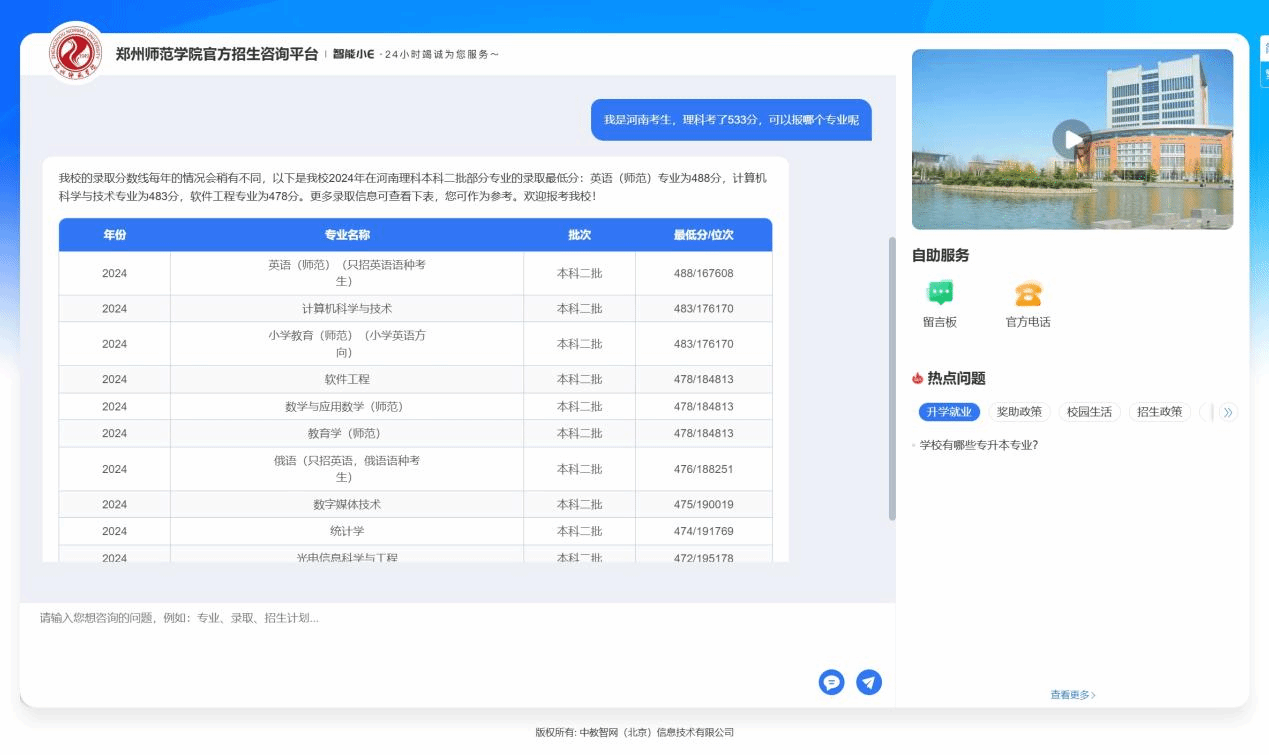
Task: Expand more hot-topic categories with double chevron
Action: 1228,412
